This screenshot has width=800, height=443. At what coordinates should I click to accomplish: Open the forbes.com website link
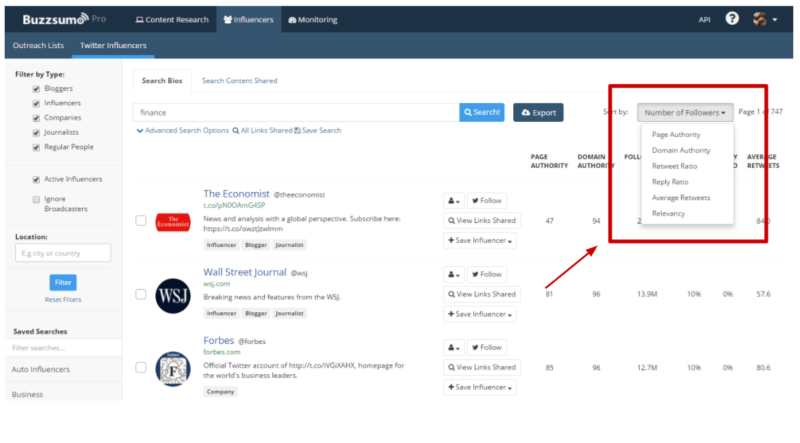[x=221, y=352]
